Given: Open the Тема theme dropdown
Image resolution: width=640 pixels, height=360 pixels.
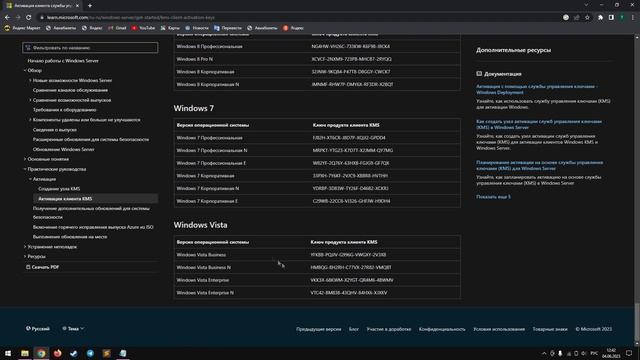Looking at the screenshot, I should pyautogui.click(x=73, y=329).
